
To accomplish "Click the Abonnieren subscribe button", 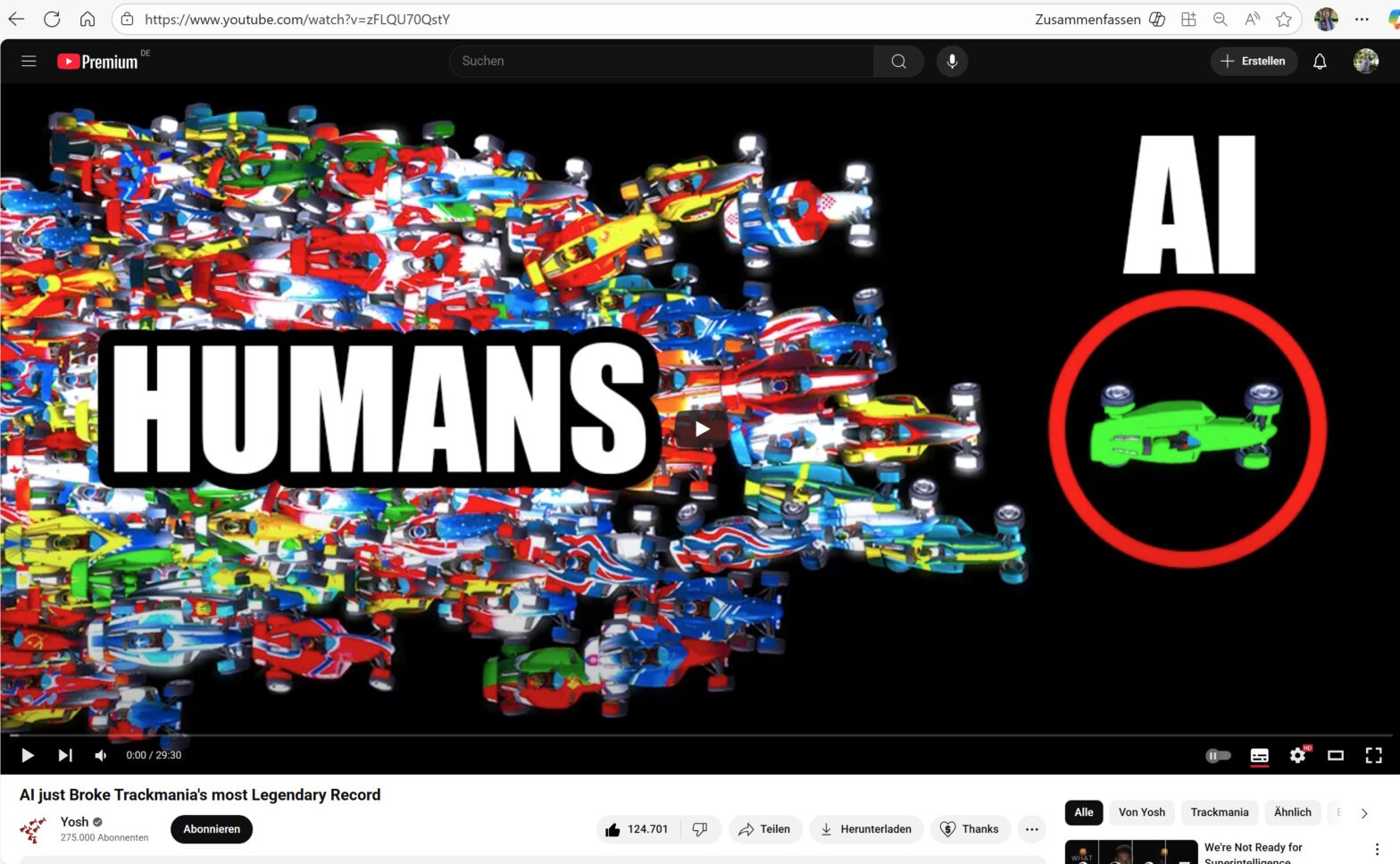I will [x=212, y=829].
